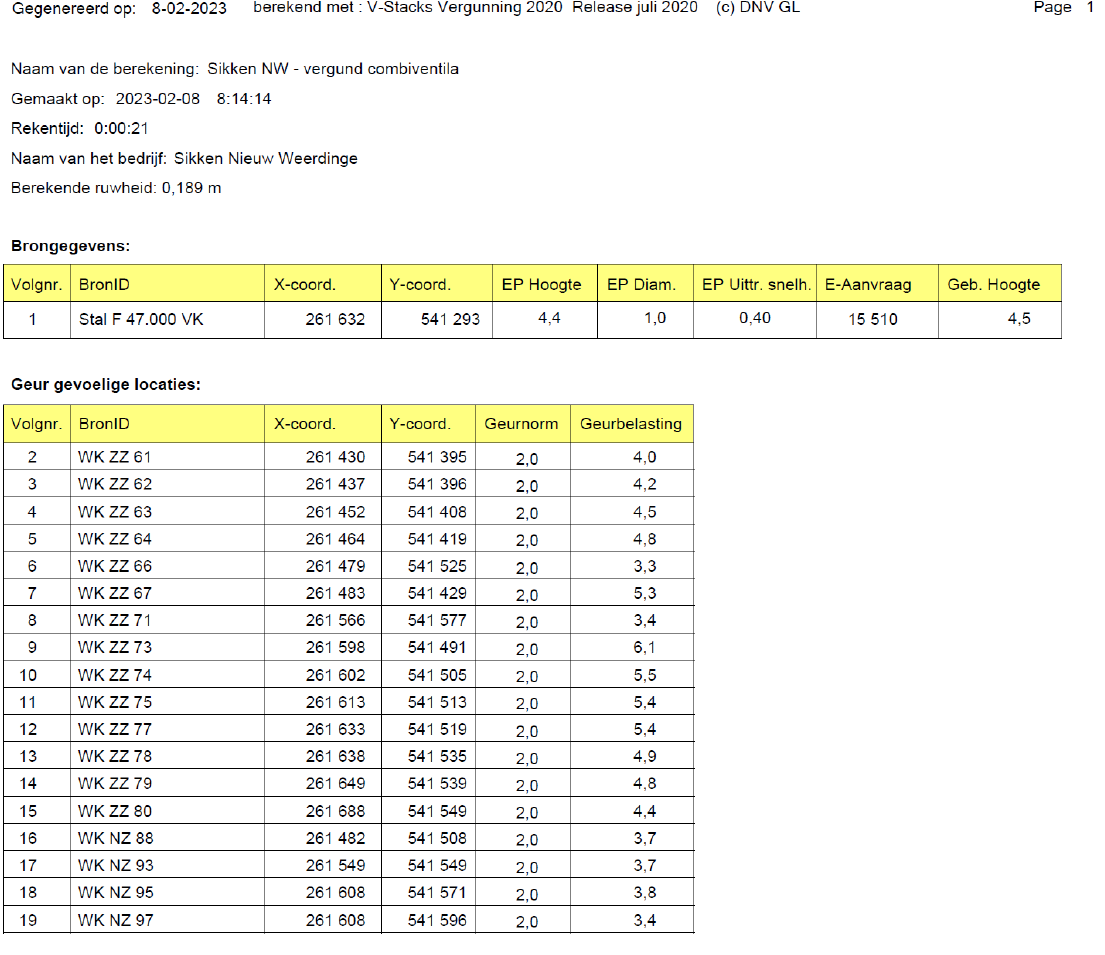Select source row 'Stal F 47.000 VK'
The image size is (1105, 955).
tap(141, 319)
